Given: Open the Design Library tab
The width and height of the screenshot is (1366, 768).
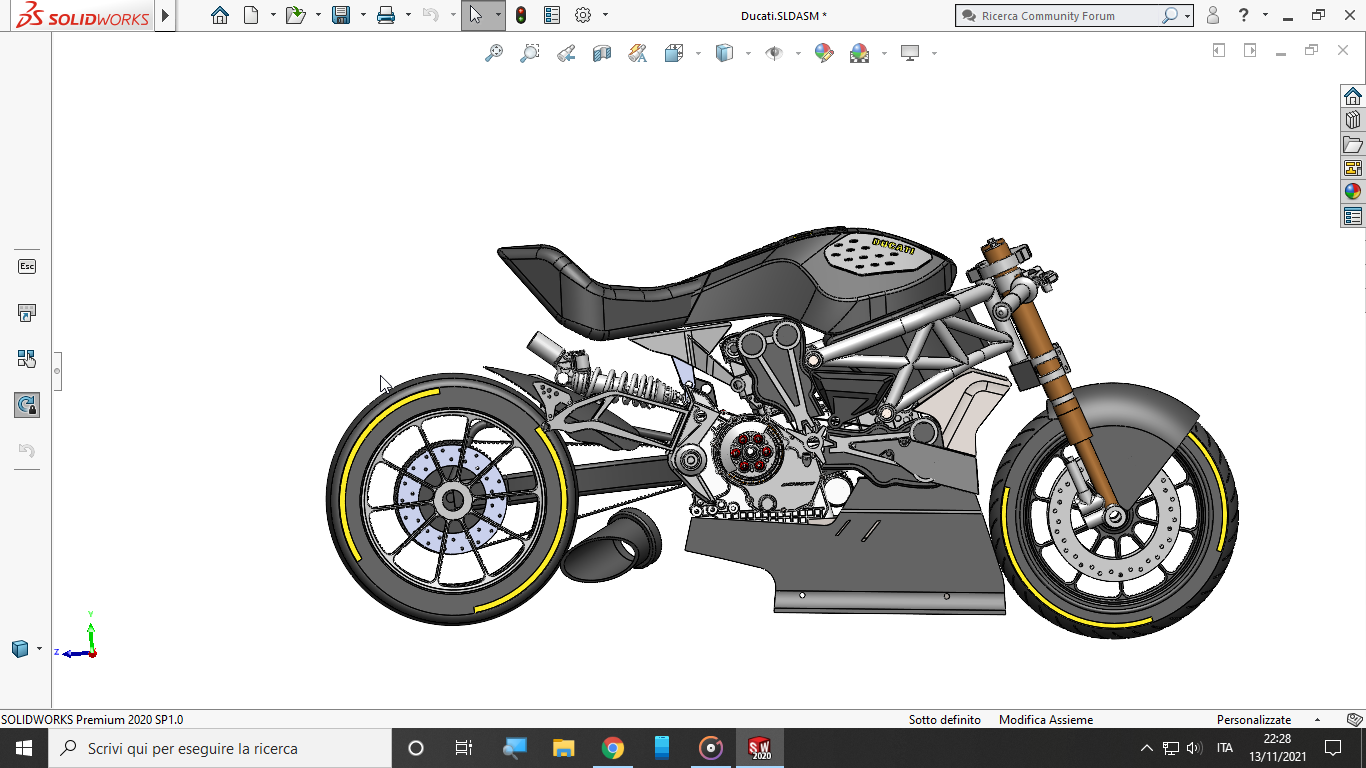Looking at the screenshot, I should pos(1353,120).
